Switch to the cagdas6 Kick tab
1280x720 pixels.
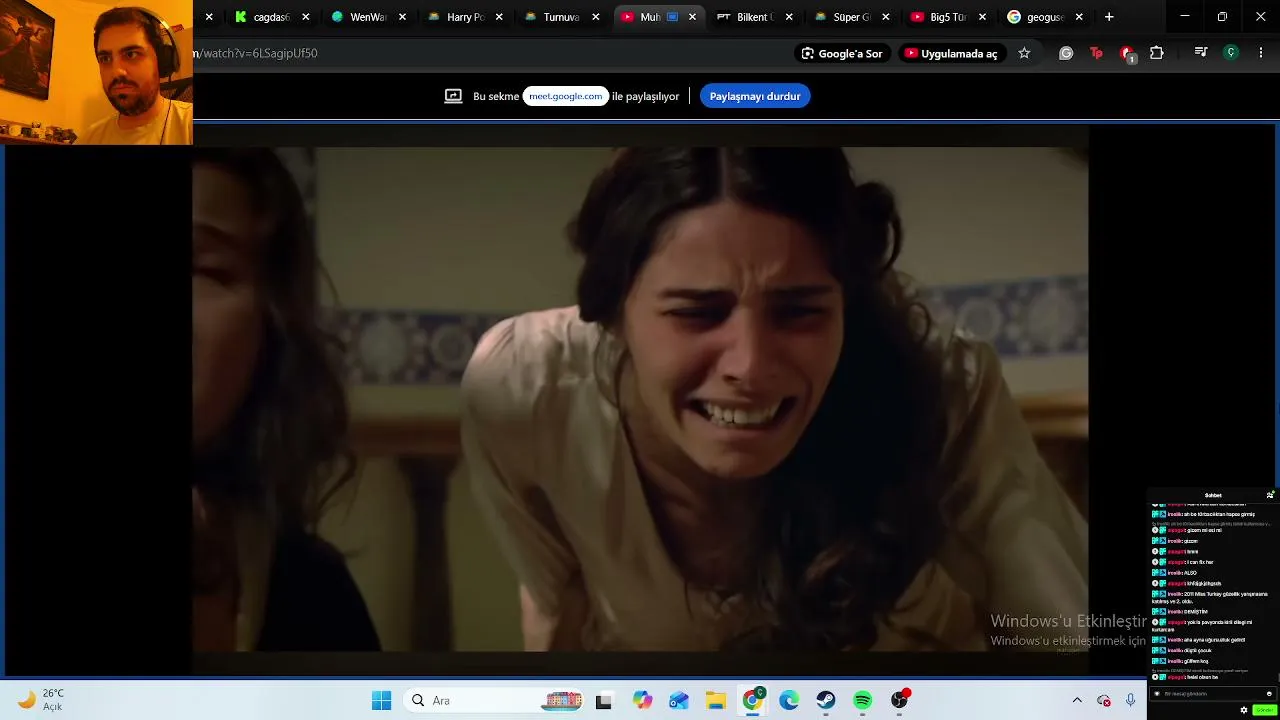pyautogui.click(x=270, y=17)
